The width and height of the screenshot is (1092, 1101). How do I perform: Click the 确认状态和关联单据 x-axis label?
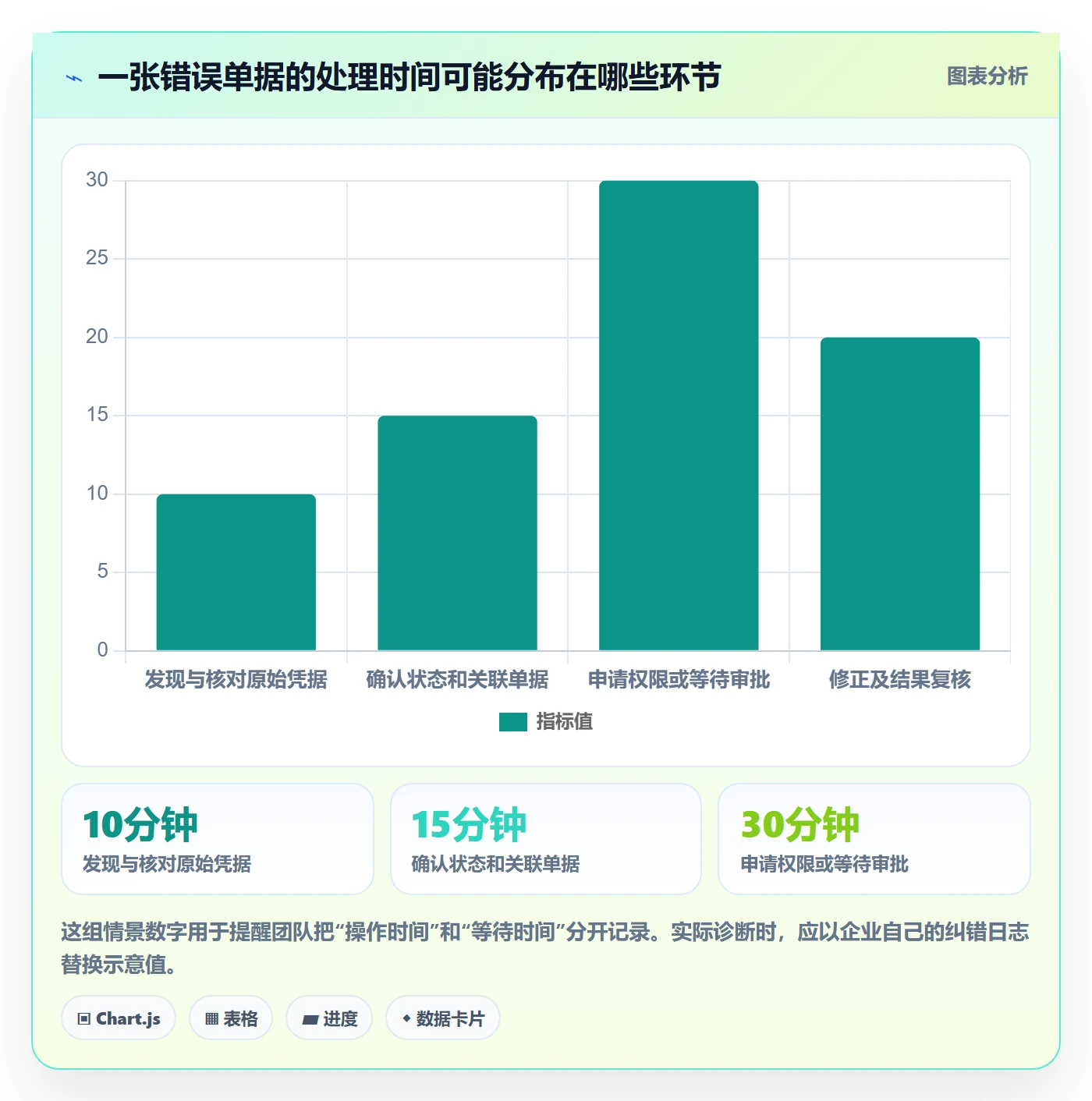(x=457, y=679)
